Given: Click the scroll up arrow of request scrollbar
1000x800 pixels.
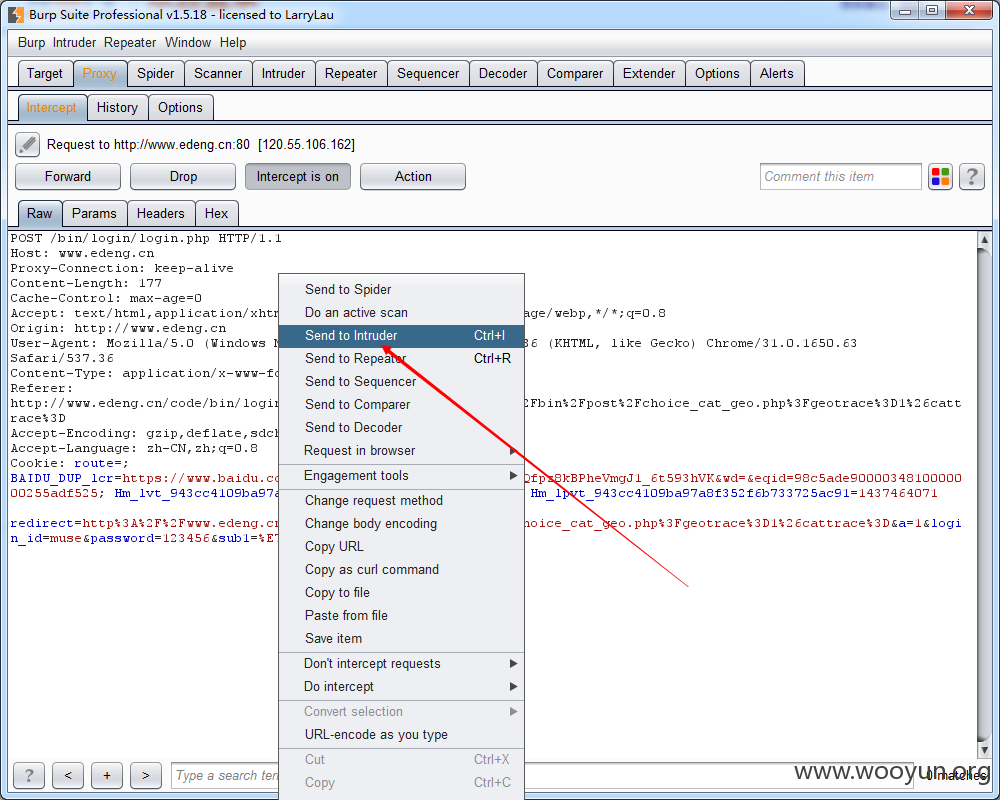Looking at the screenshot, I should [x=984, y=240].
